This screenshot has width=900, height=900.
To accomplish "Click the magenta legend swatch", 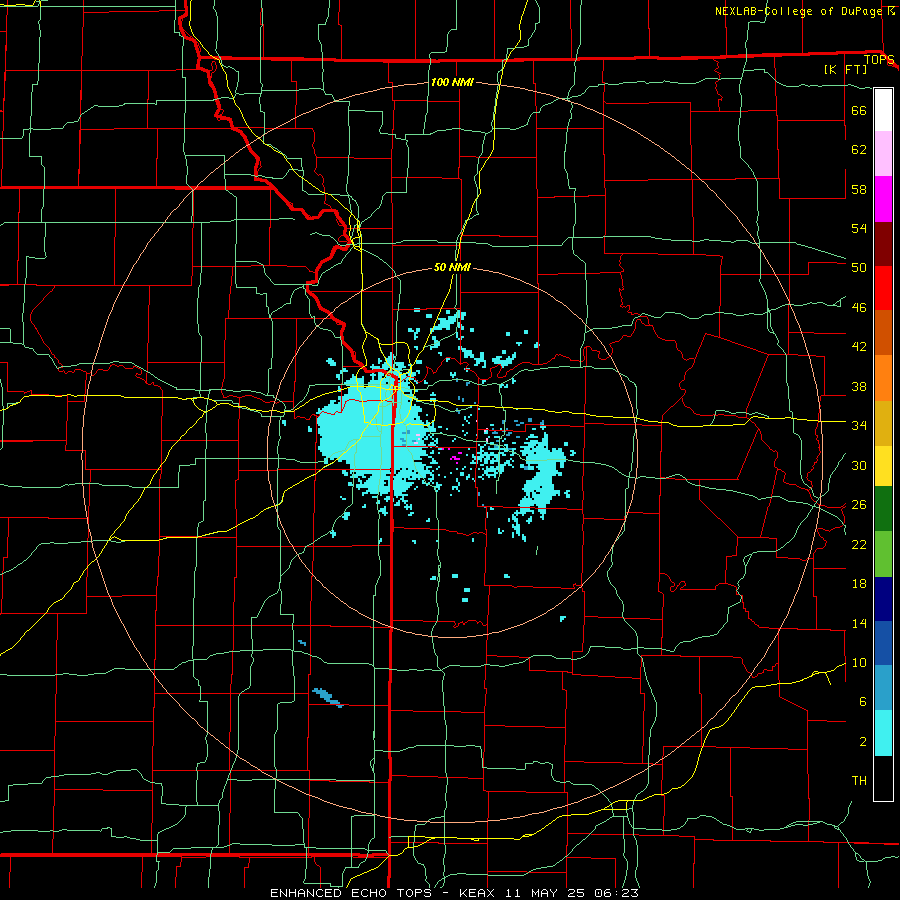I will 883,199.
